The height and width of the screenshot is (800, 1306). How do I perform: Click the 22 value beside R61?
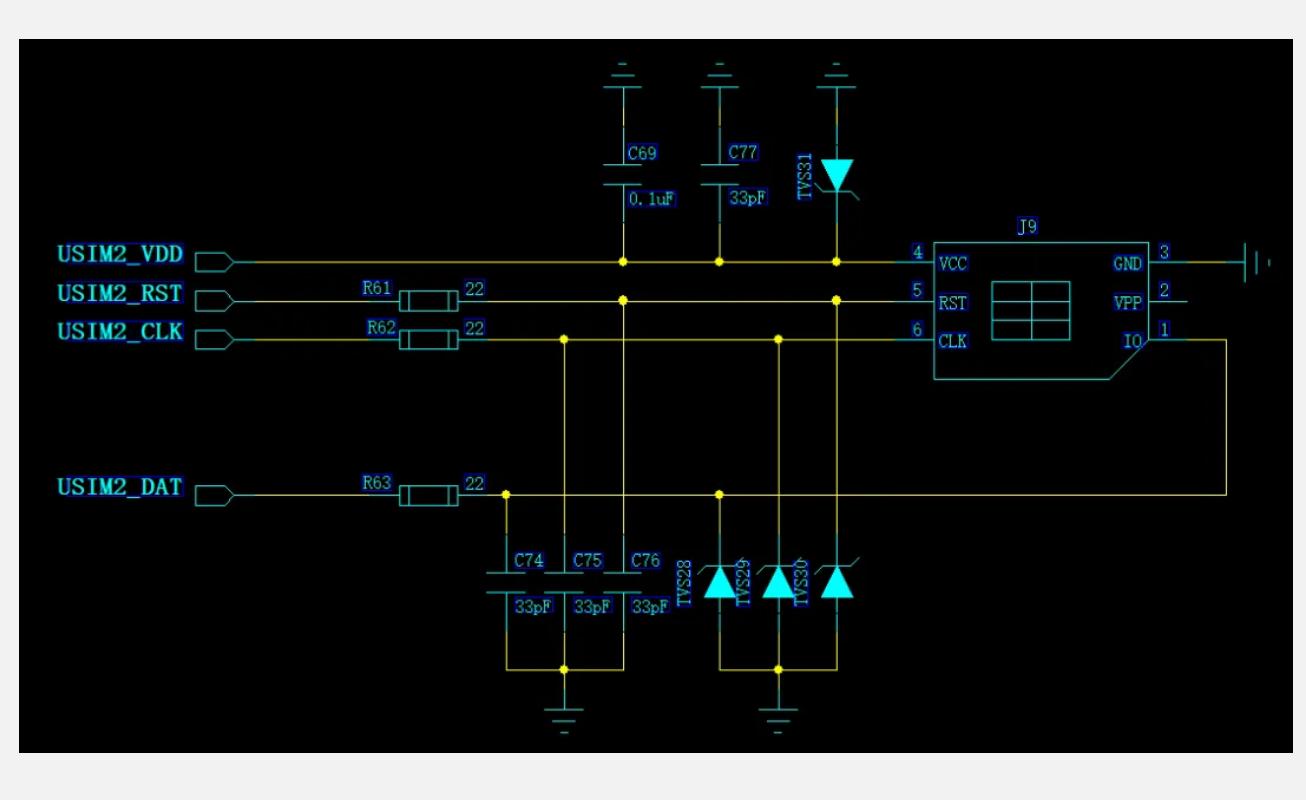[475, 289]
